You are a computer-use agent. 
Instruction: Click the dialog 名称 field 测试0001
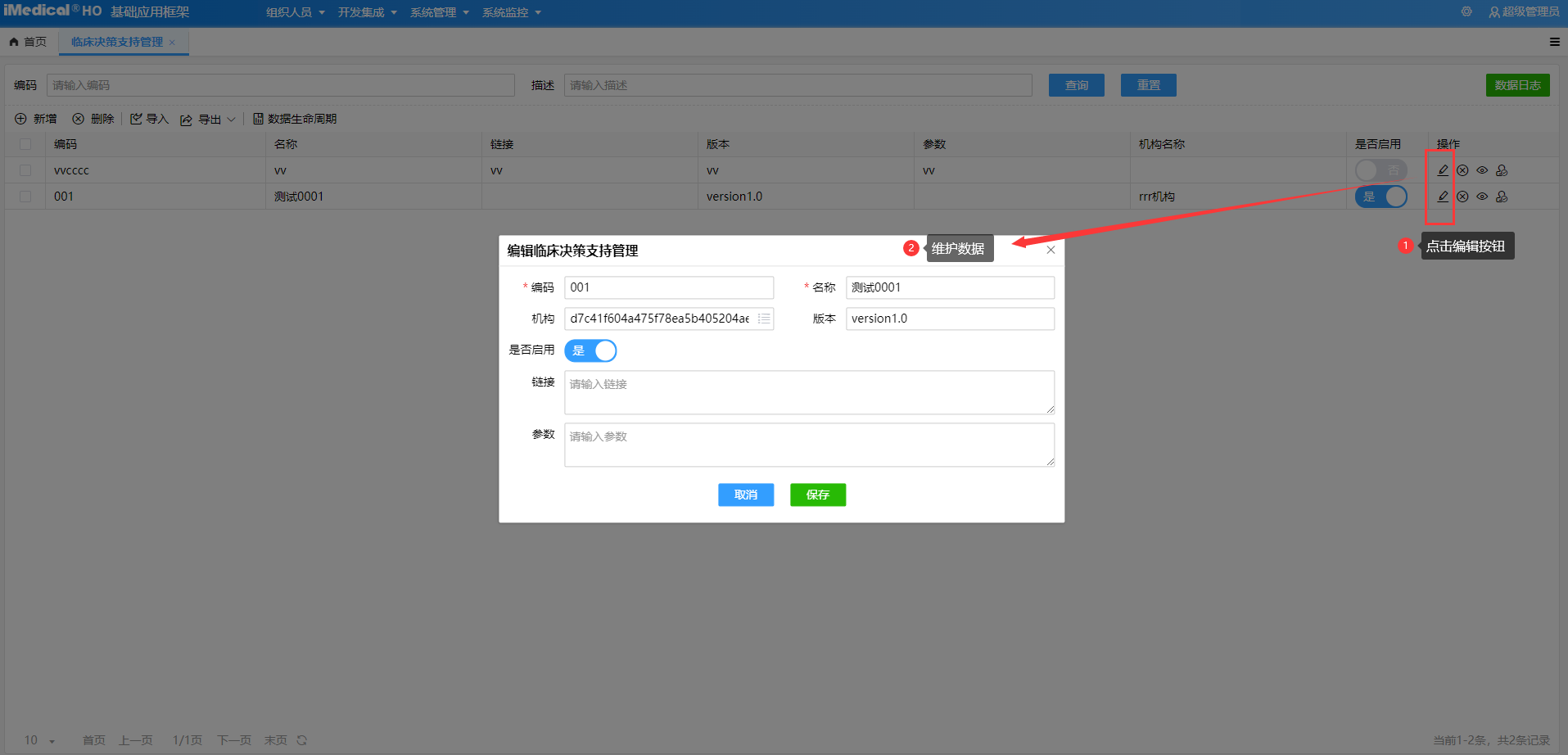950,287
